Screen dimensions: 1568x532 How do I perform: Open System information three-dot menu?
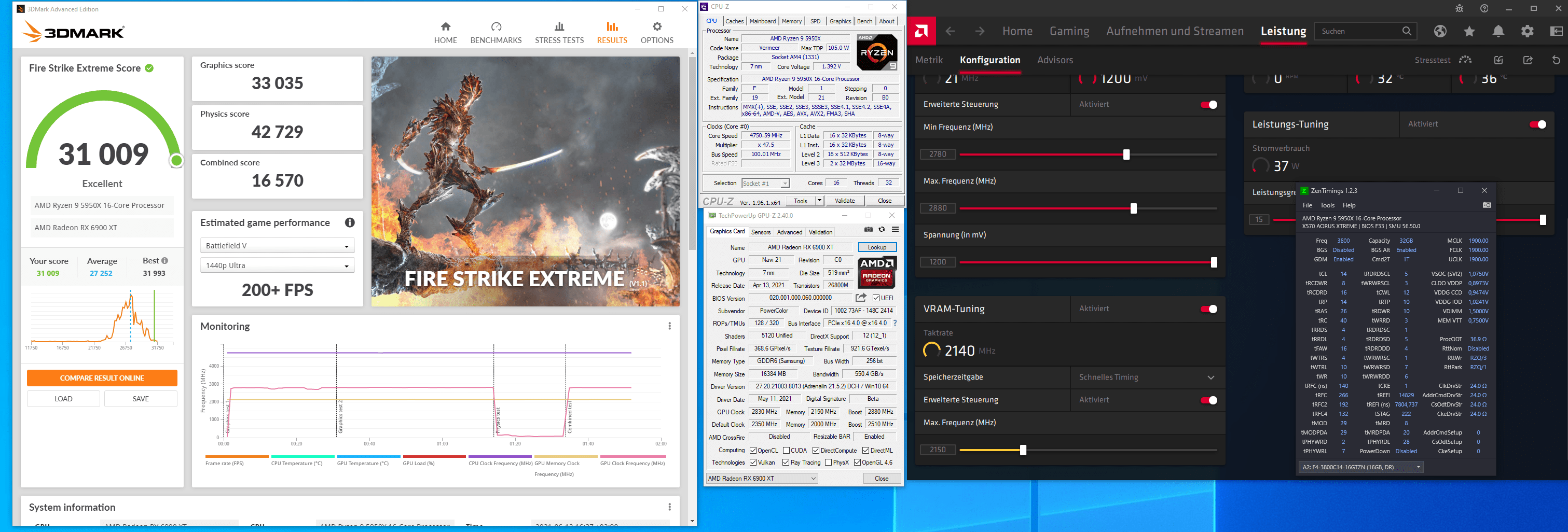tap(669, 507)
